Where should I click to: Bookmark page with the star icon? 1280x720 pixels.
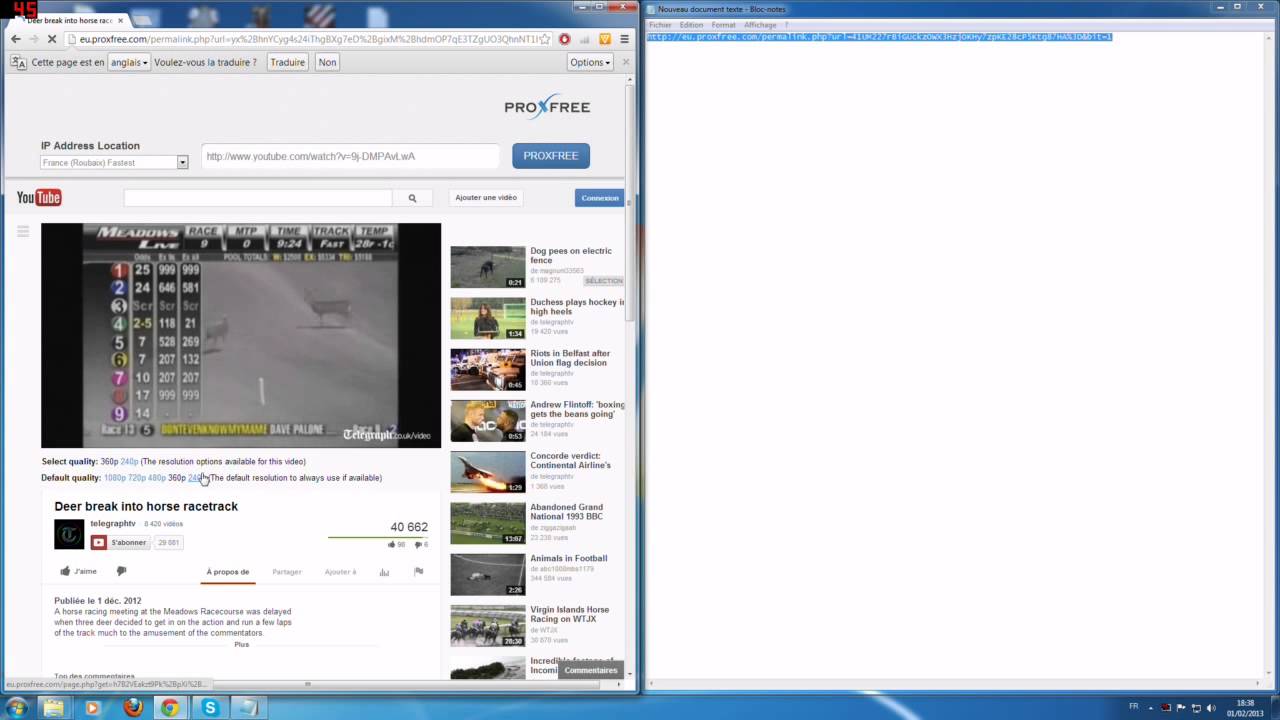click(544, 39)
